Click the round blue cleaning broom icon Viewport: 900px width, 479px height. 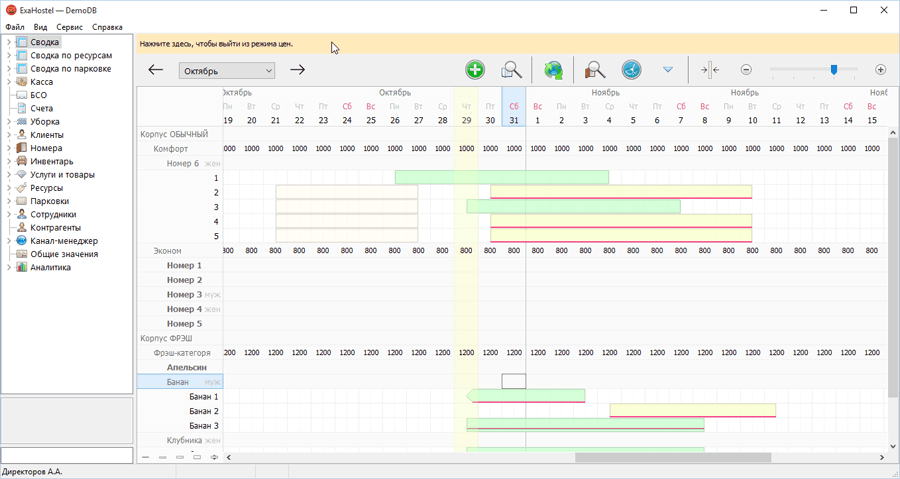point(631,70)
